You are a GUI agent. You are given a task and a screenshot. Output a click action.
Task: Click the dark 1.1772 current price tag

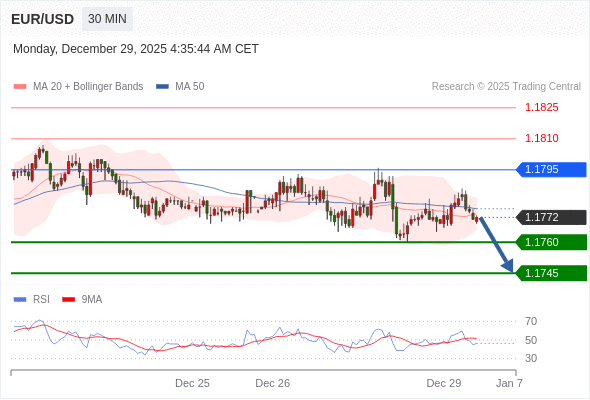(x=551, y=217)
